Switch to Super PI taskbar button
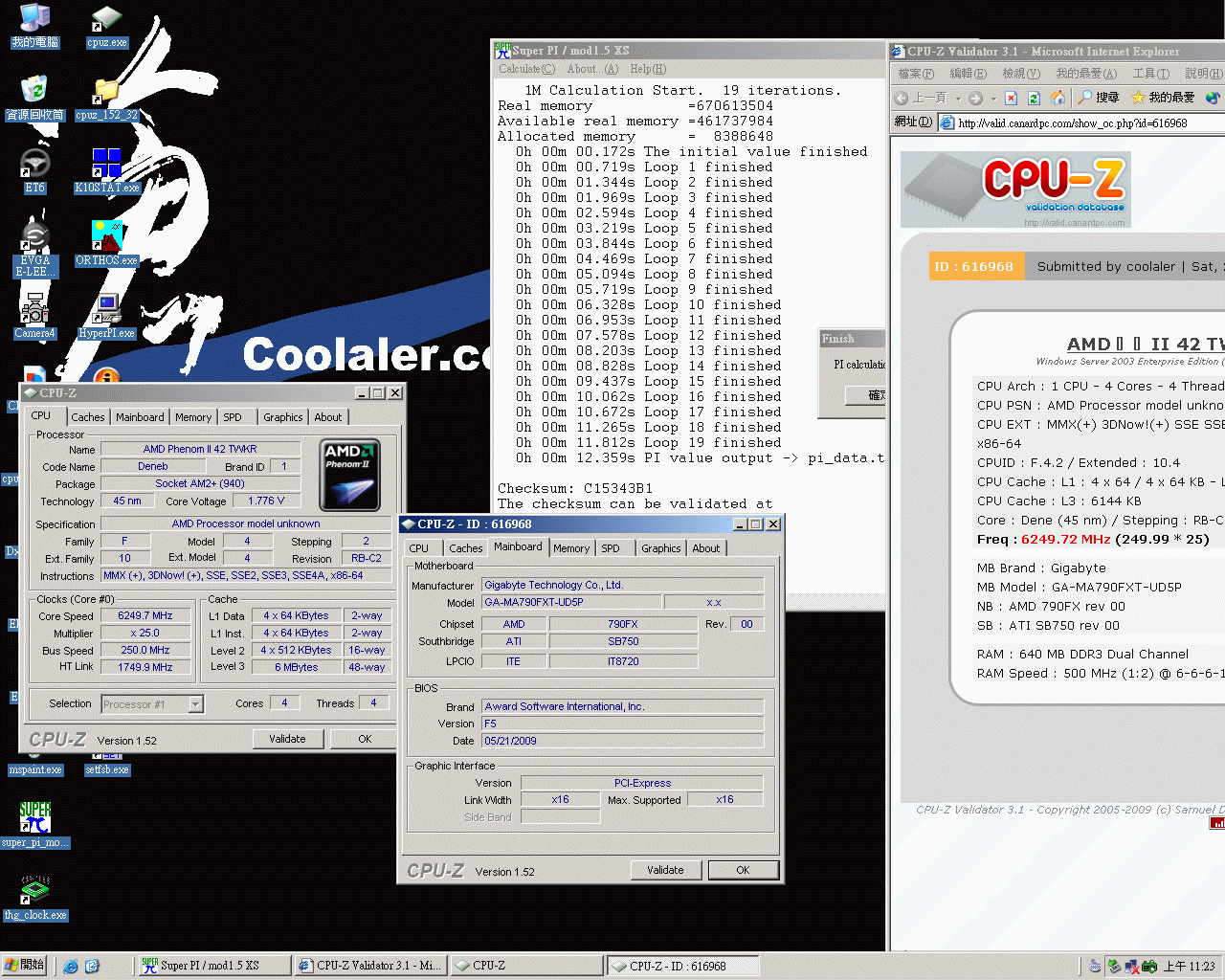 point(213,966)
